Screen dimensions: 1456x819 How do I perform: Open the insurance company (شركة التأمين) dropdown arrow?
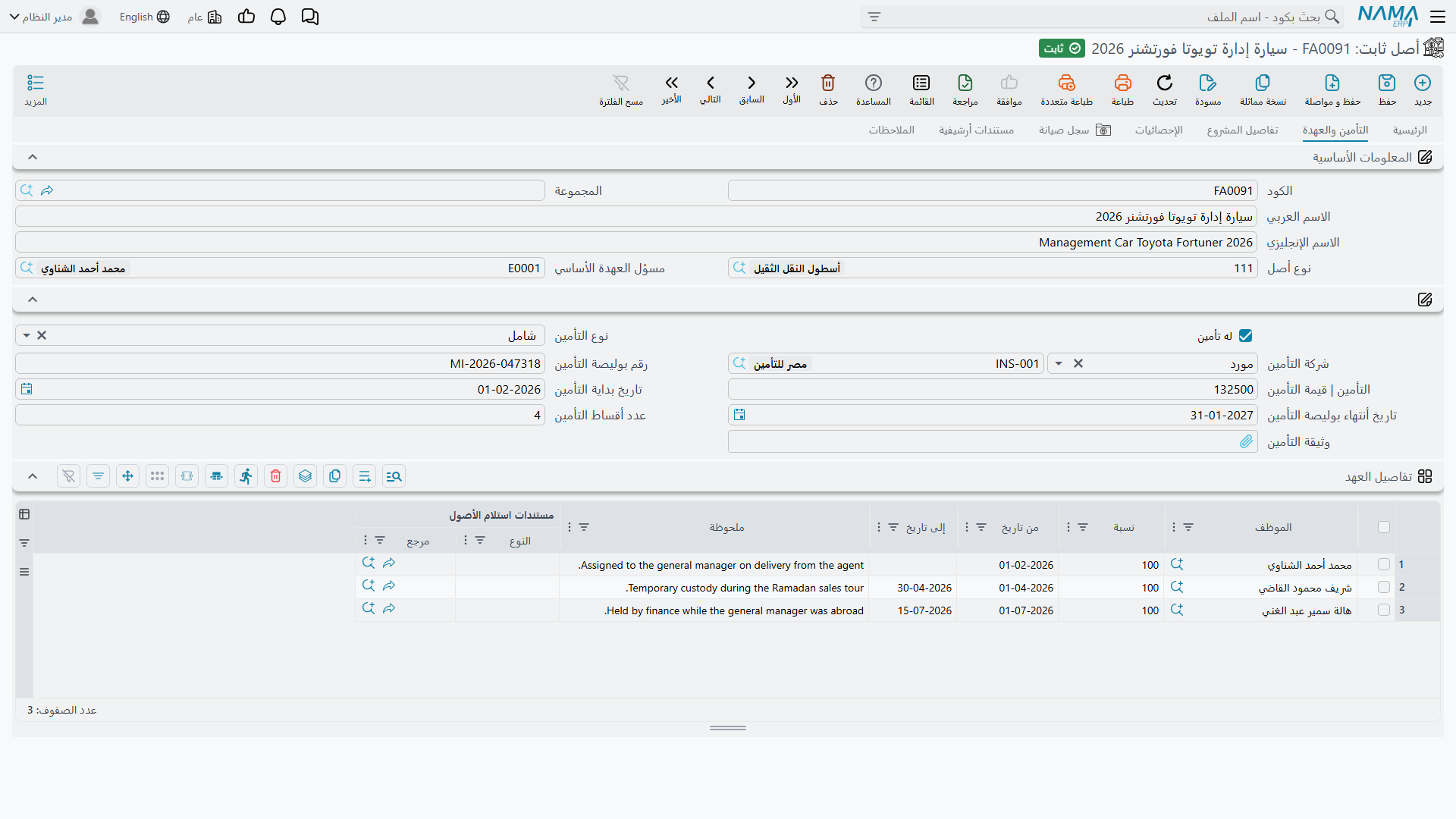(1059, 364)
